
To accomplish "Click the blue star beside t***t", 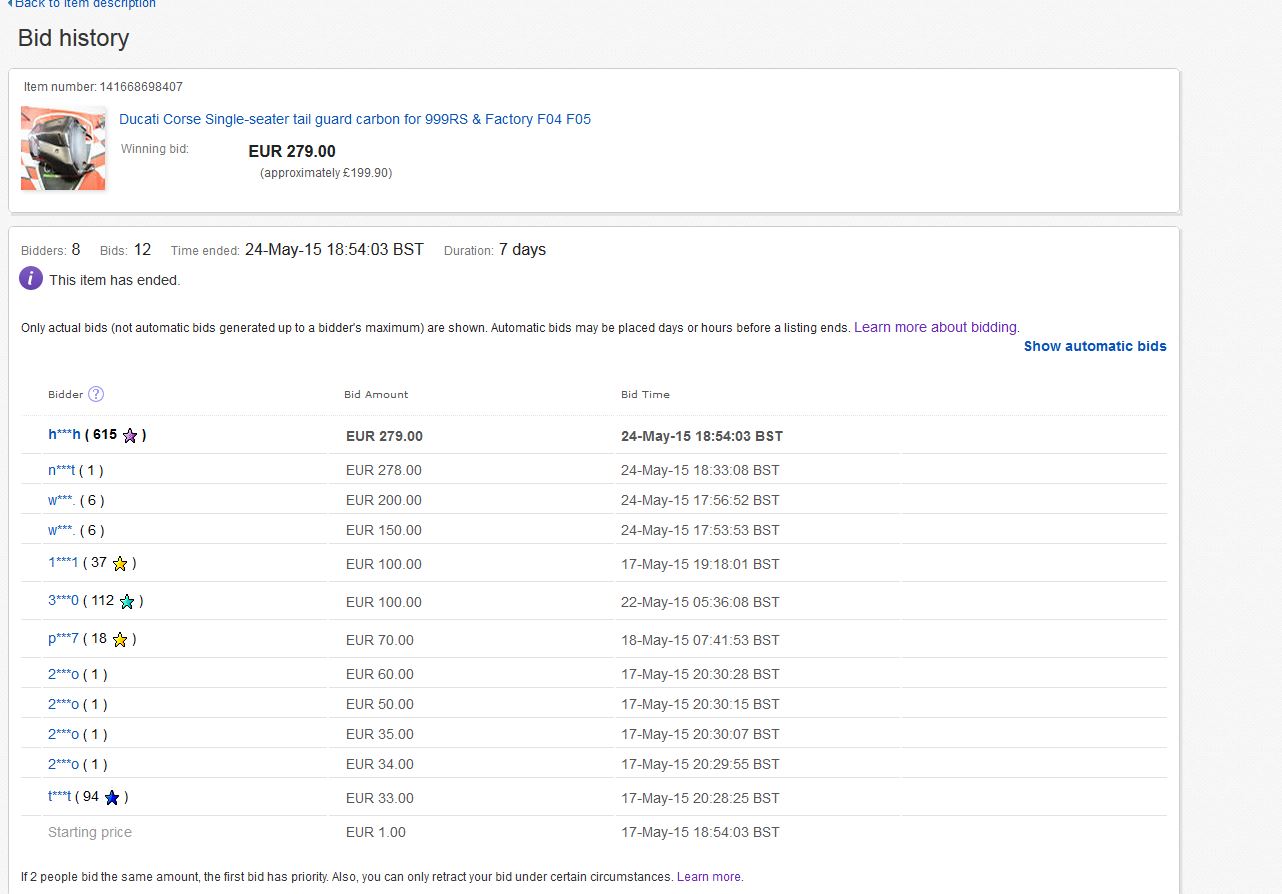I will point(112,798).
